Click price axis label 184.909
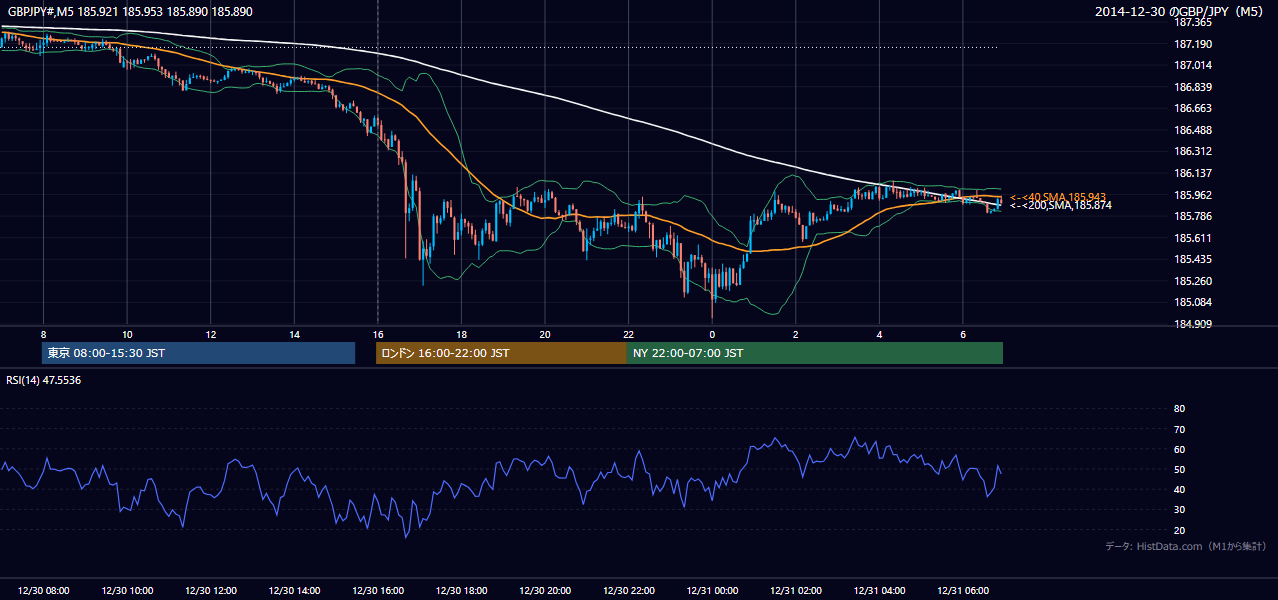 1192,324
